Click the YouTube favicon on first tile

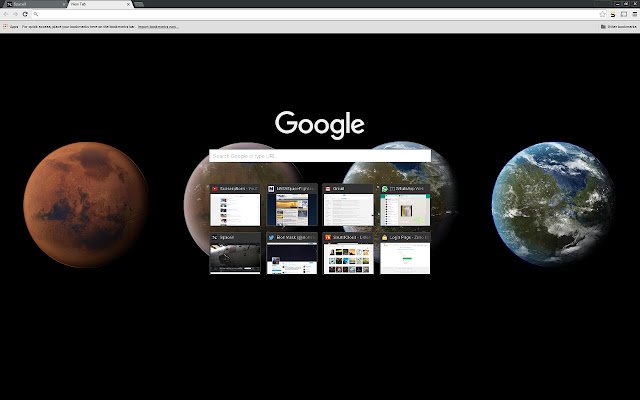[x=215, y=189]
